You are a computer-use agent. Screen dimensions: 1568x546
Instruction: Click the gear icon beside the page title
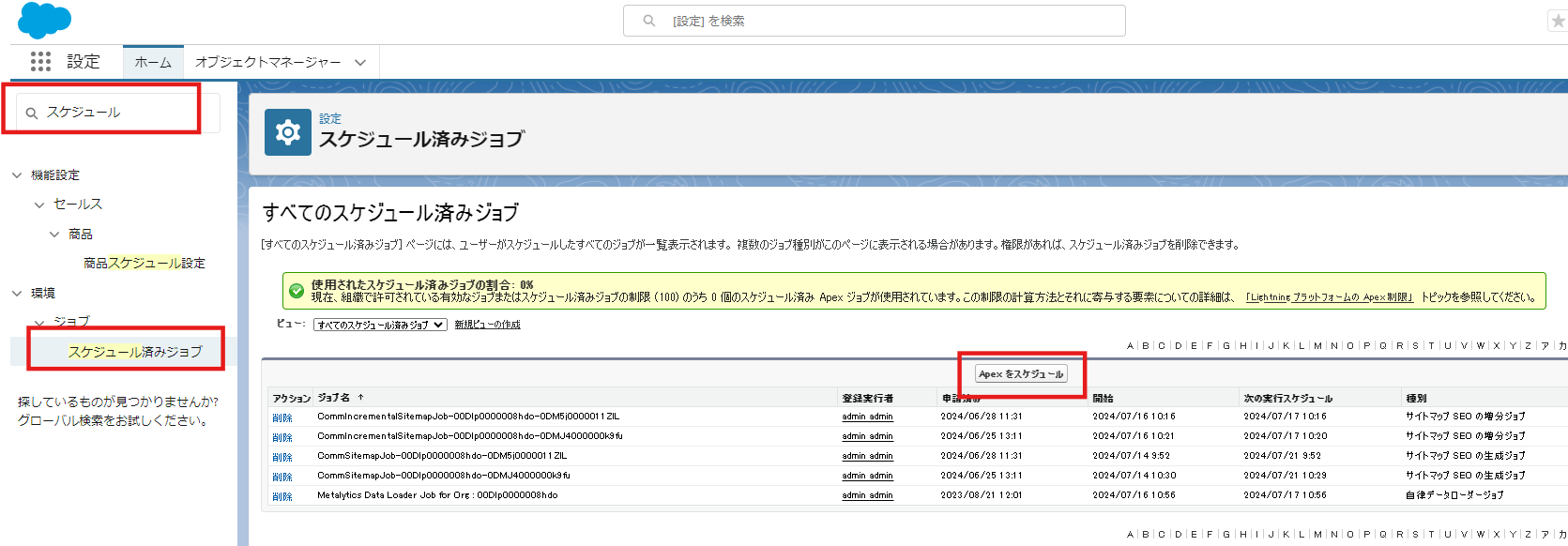pos(288,132)
